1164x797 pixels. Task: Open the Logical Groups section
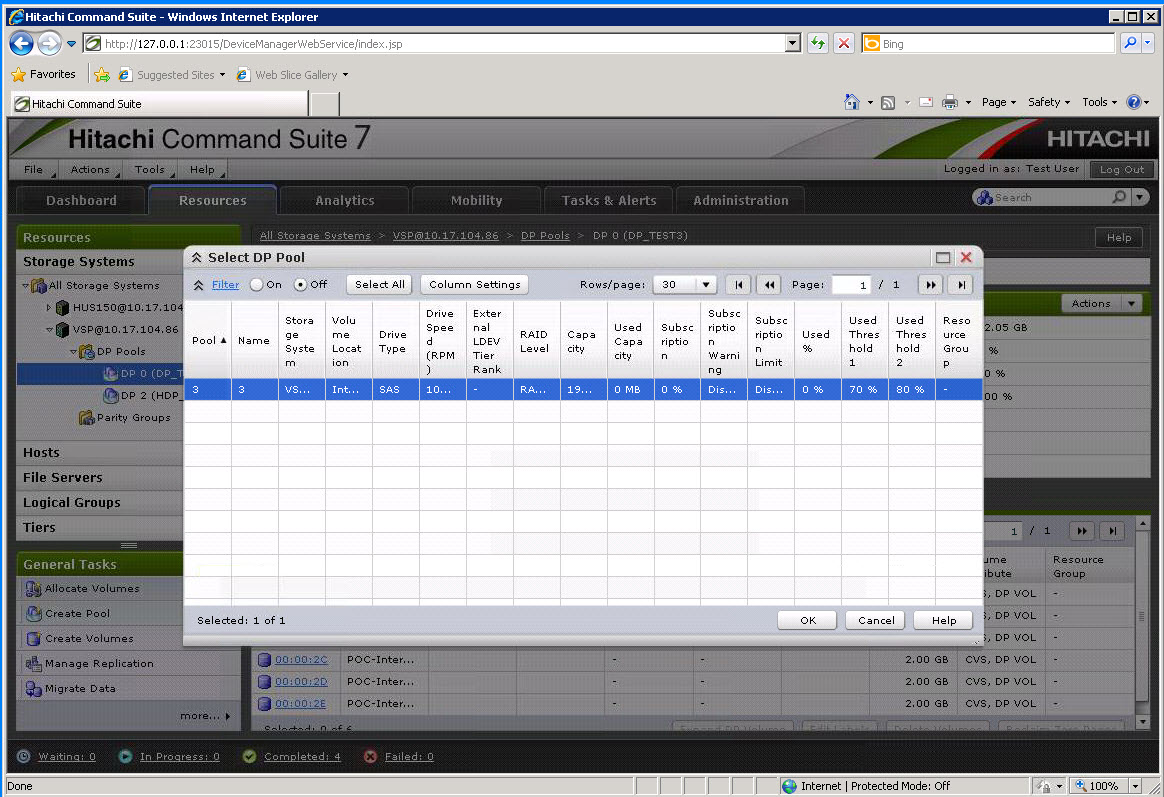pos(99,502)
